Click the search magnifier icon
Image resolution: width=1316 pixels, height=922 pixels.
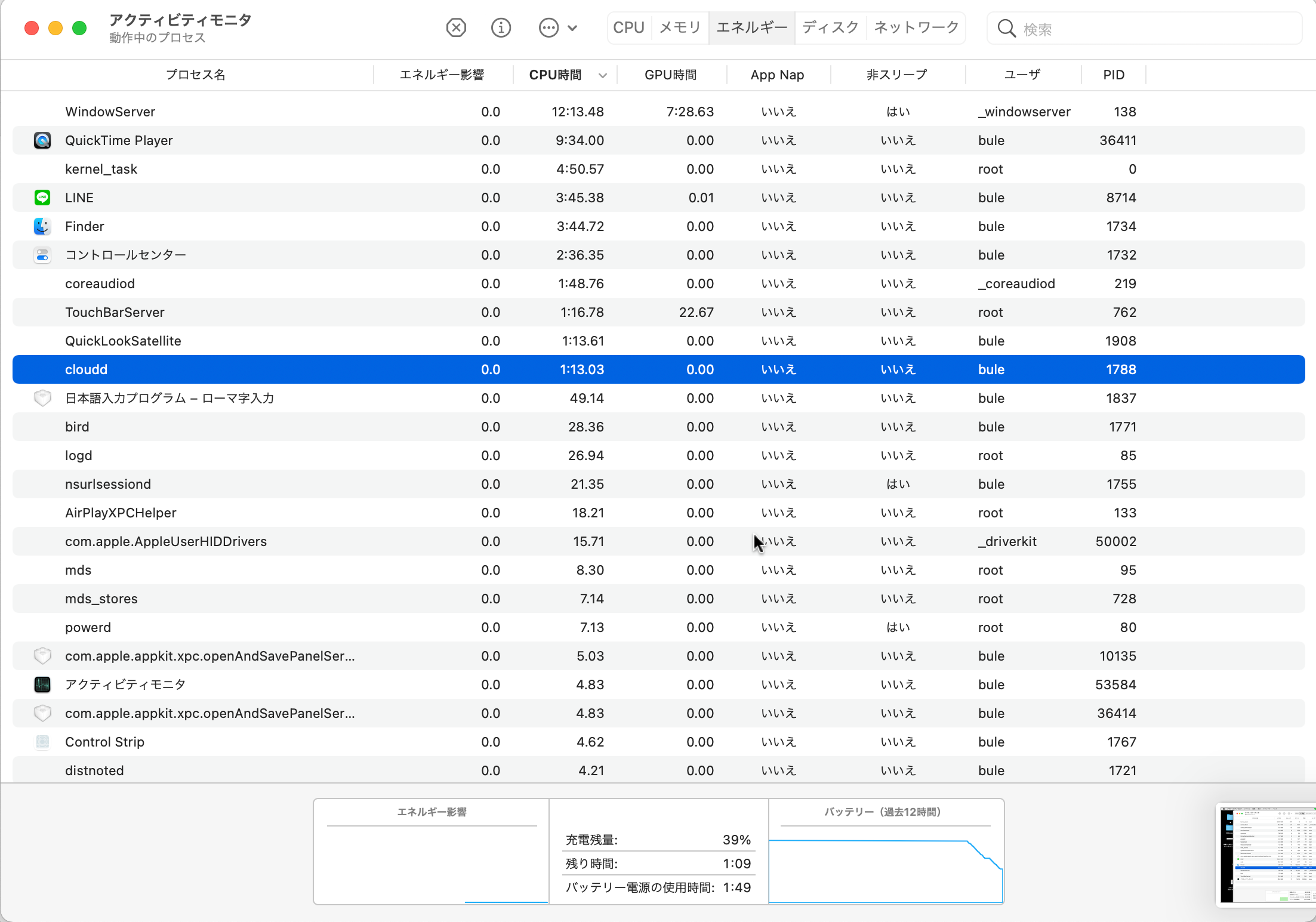(1006, 28)
